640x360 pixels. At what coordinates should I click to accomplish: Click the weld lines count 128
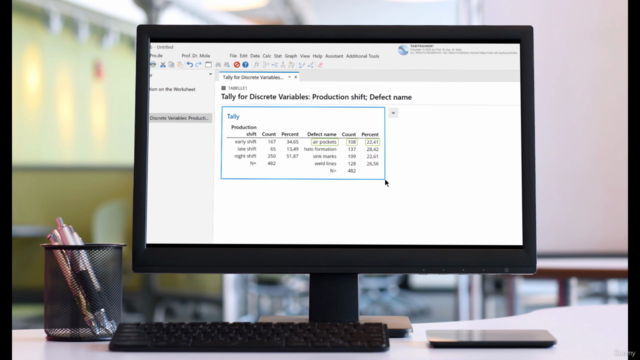coord(351,164)
